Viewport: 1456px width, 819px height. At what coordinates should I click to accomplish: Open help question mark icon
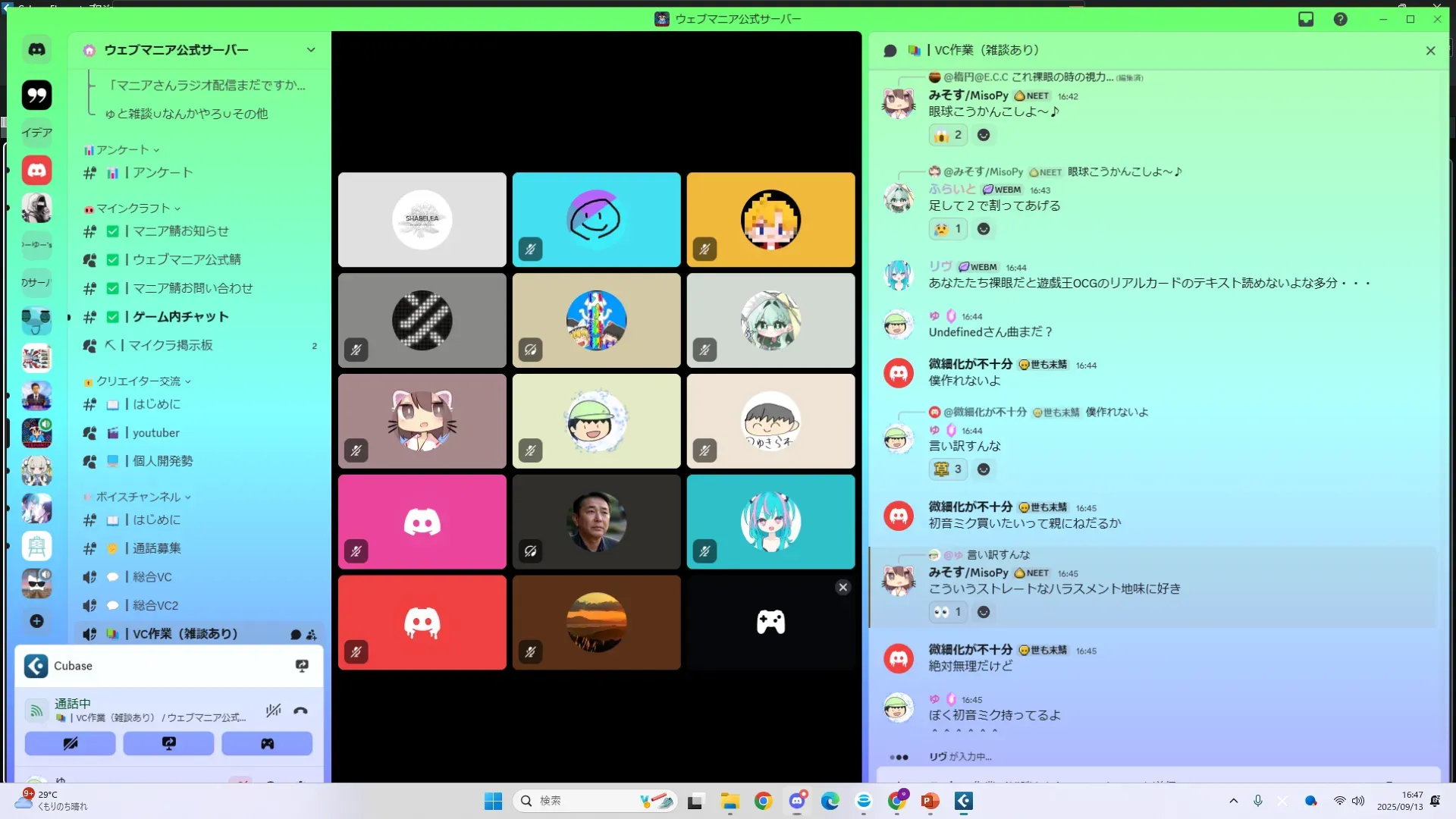click(1341, 19)
